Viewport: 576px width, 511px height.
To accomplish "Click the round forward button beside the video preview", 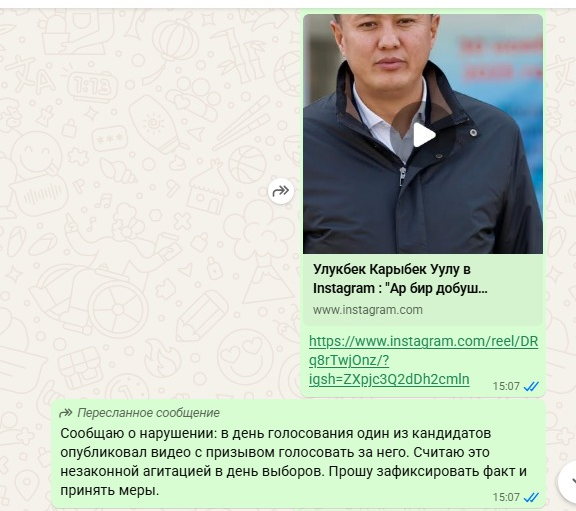I will pos(281,191).
